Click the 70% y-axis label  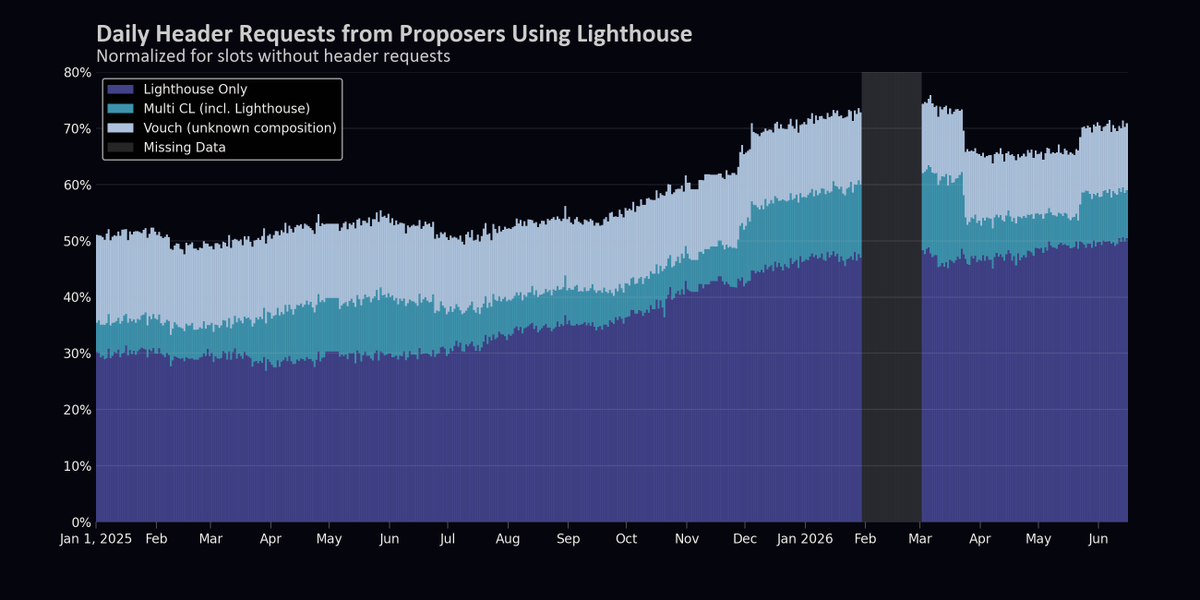pyautogui.click(x=77, y=129)
